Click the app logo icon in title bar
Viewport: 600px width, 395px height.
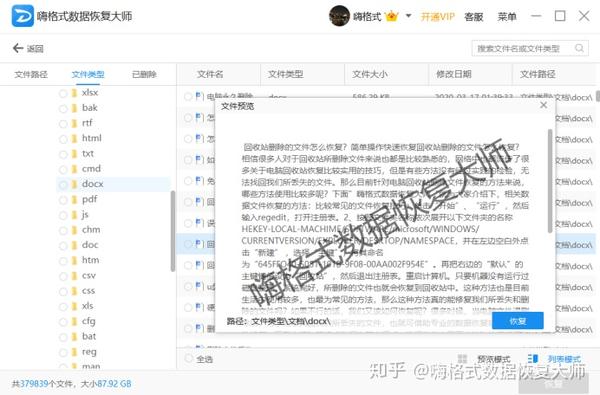tap(23, 16)
